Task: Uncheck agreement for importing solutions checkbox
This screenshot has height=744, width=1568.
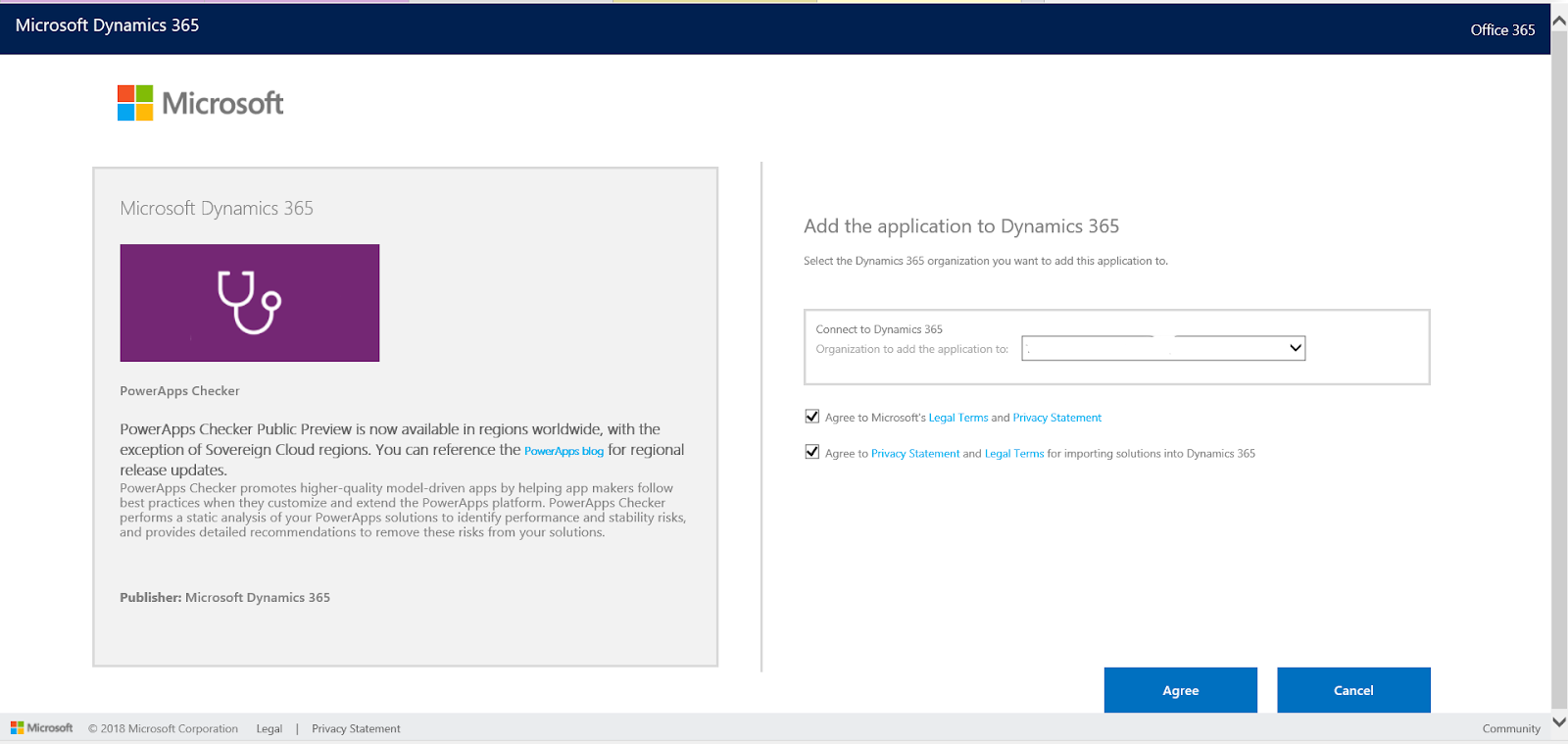Action: [811, 452]
